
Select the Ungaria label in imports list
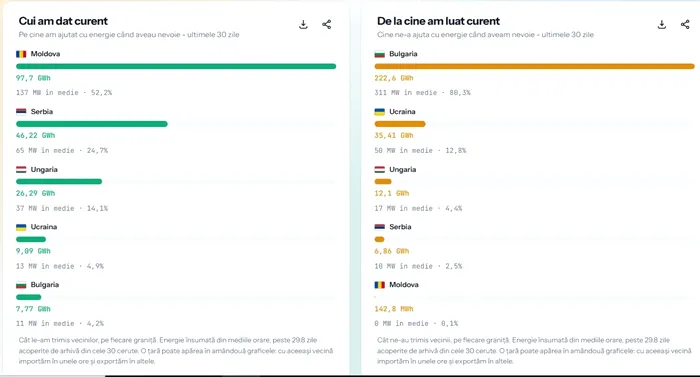coord(403,170)
